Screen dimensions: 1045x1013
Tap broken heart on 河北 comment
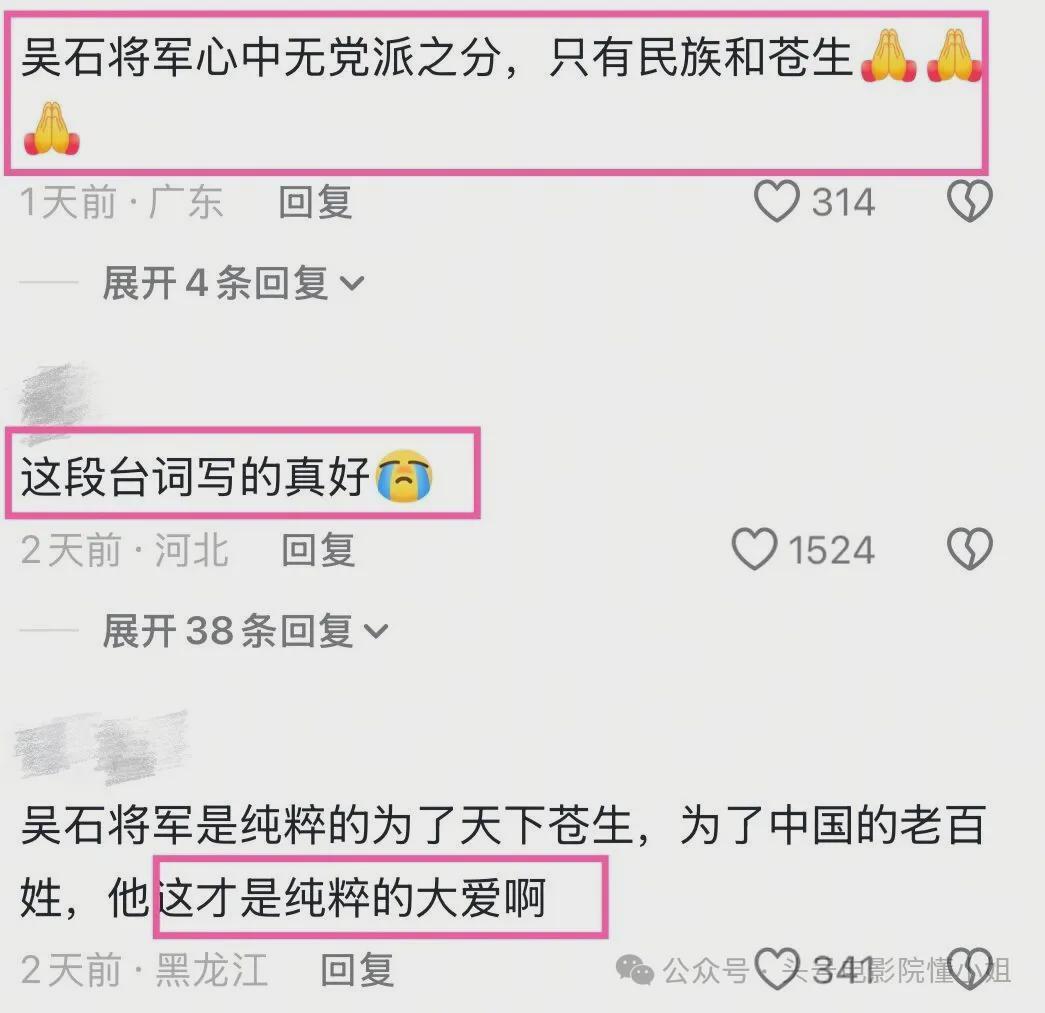click(x=970, y=549)
